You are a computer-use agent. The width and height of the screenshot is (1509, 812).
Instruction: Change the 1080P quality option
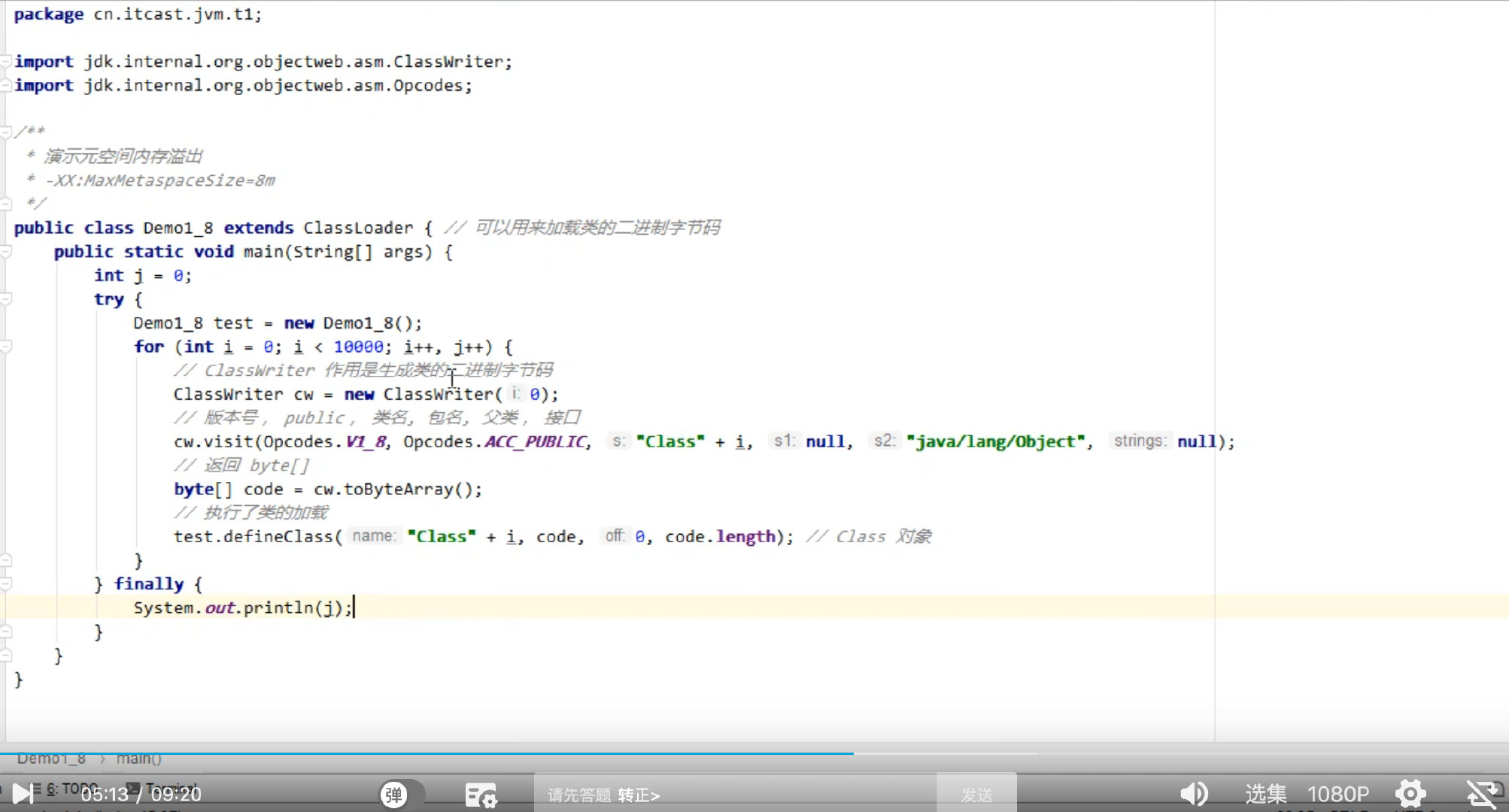(x=1337, y=794)
